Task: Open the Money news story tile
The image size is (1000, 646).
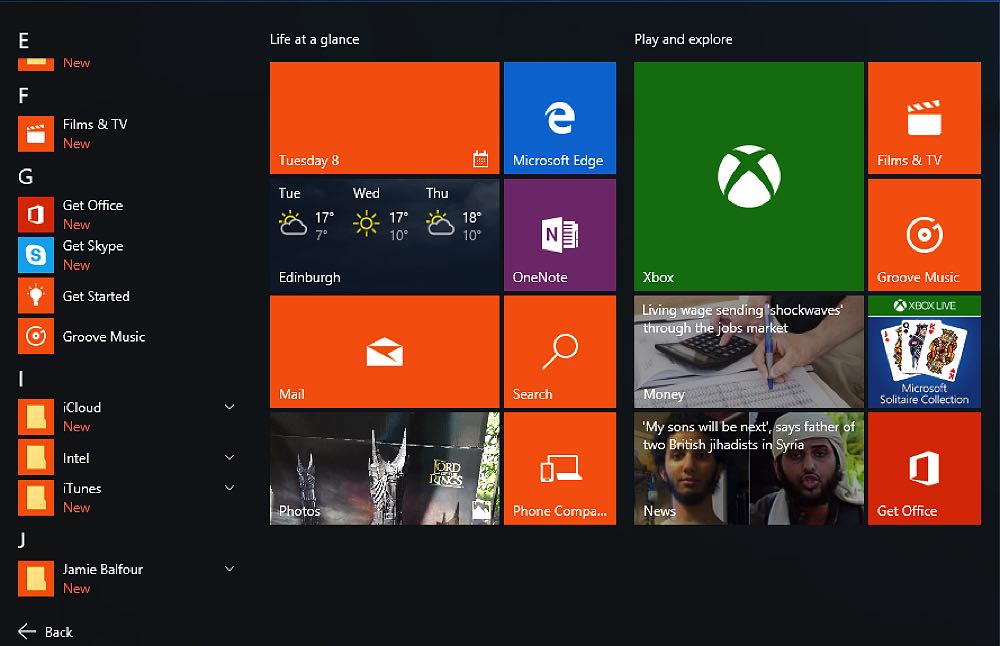Action: coord(748,352)
